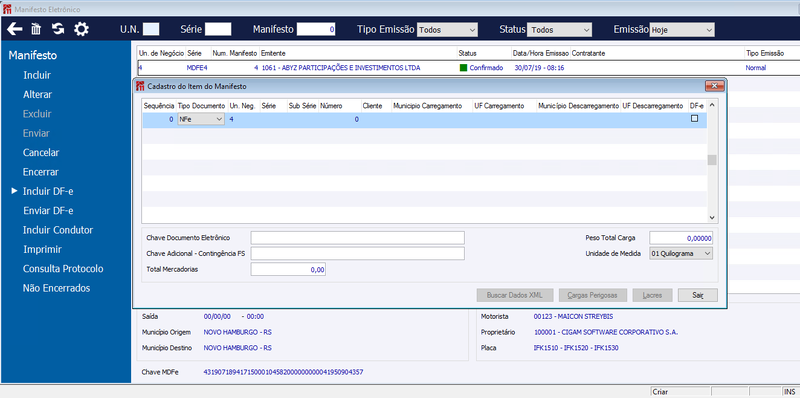Click the refresh sync icon
The height and width of the screenshot is (398, 800).
point(58,29)
